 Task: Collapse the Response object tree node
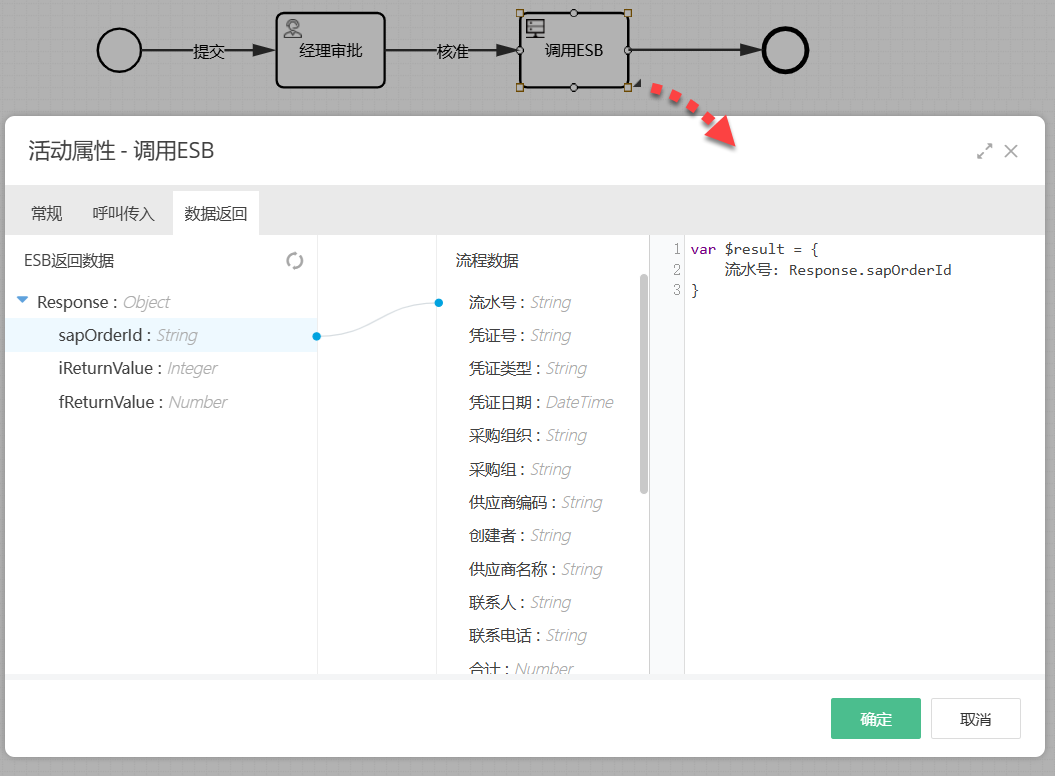point(22,301)
